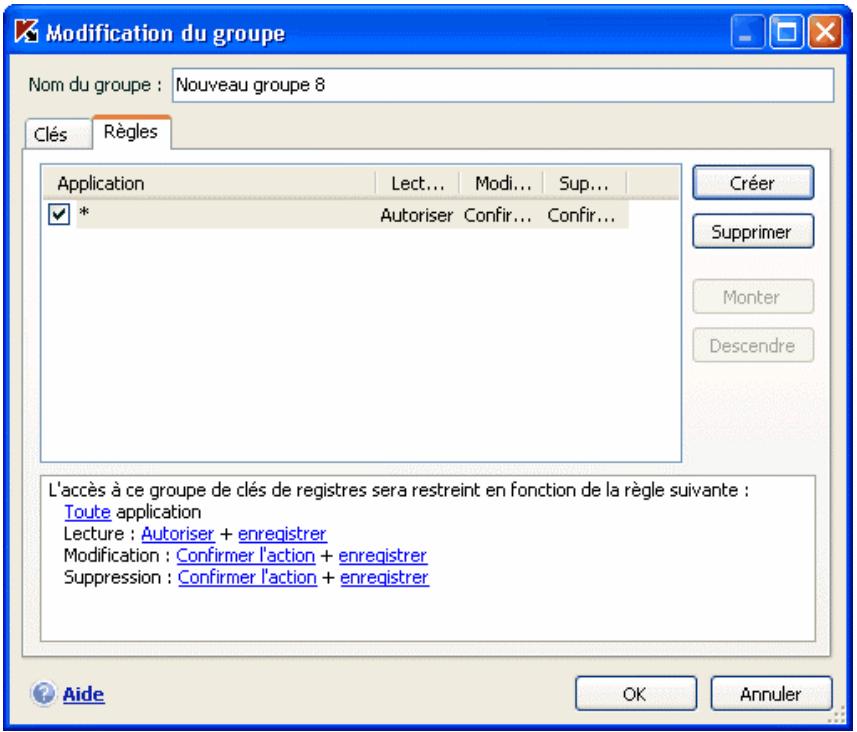Click Confir... cell under Modi... column

tap(497, 215)
